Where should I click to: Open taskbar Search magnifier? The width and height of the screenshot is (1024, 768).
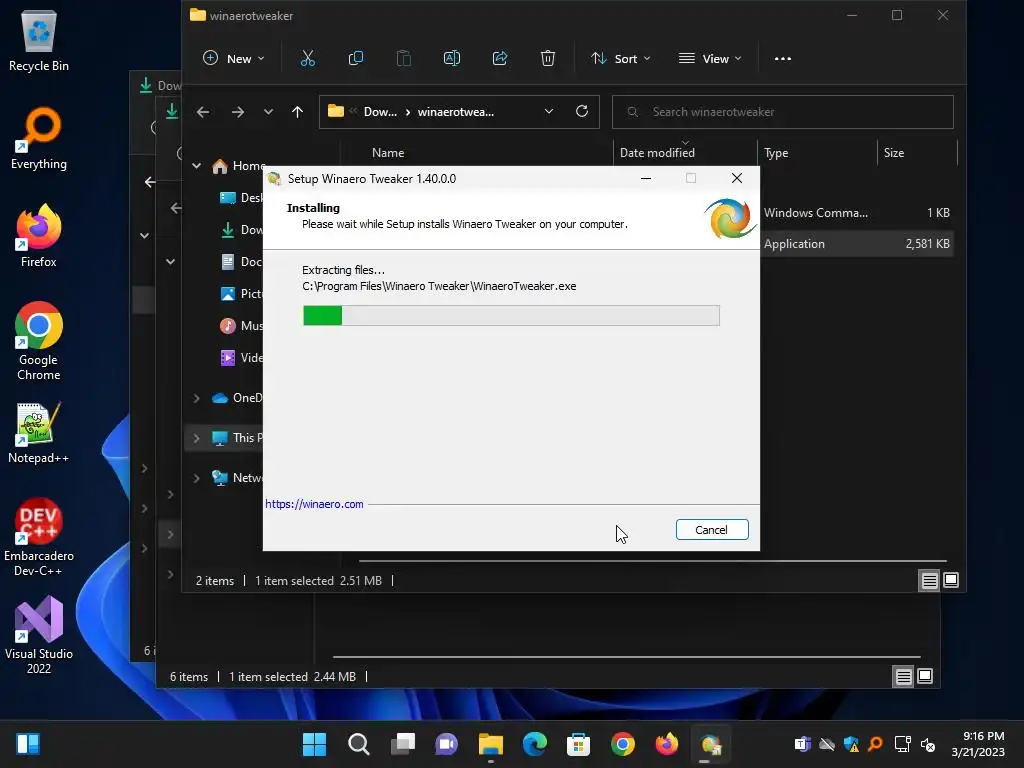[359, 744]
